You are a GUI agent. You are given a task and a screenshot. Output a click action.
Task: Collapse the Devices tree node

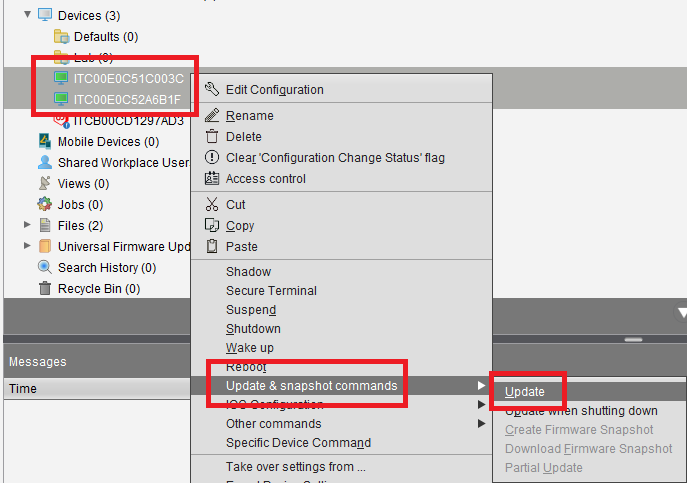[x=27, y=15]
